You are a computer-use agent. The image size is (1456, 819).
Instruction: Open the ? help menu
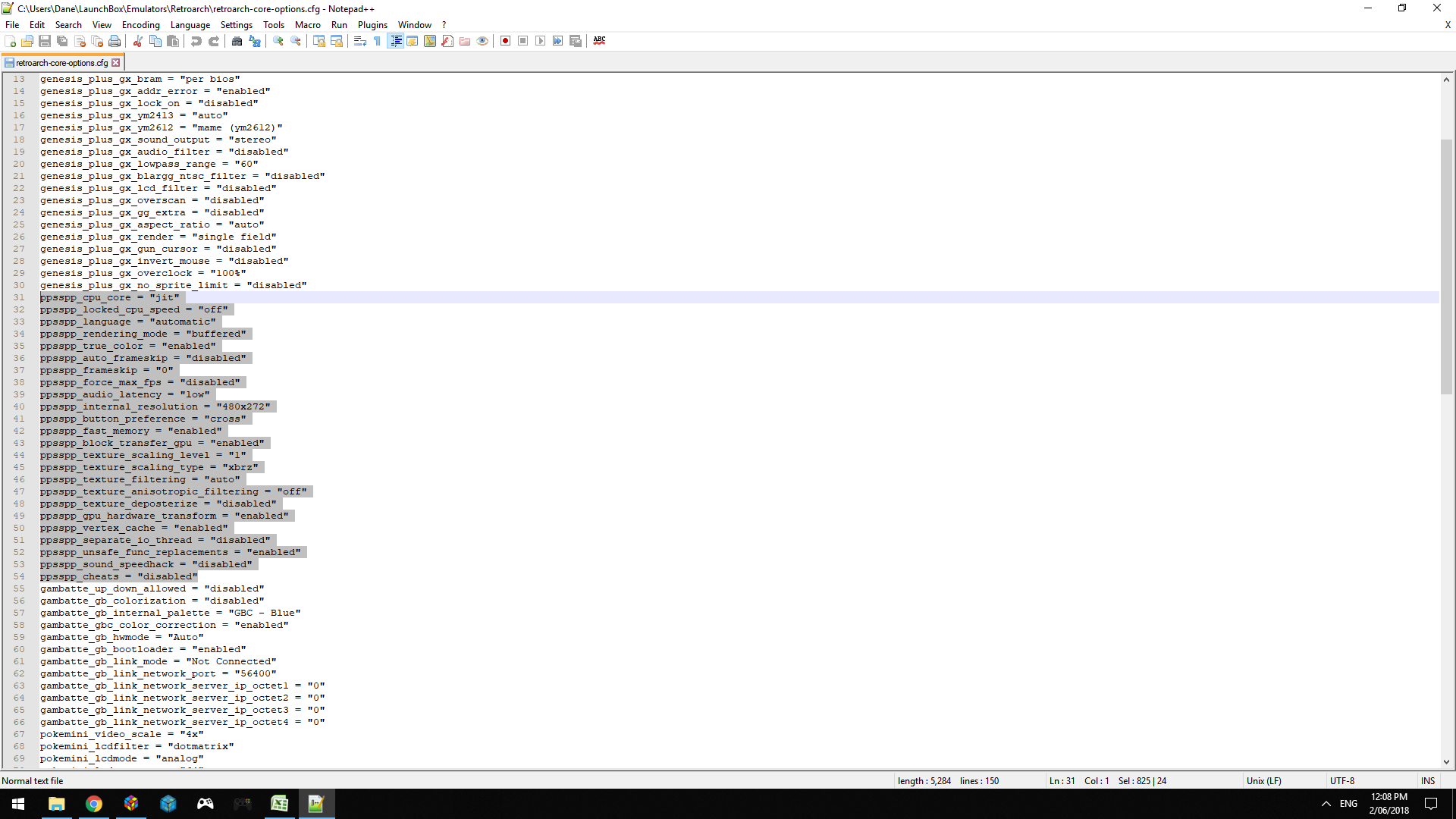pos(444,25)
